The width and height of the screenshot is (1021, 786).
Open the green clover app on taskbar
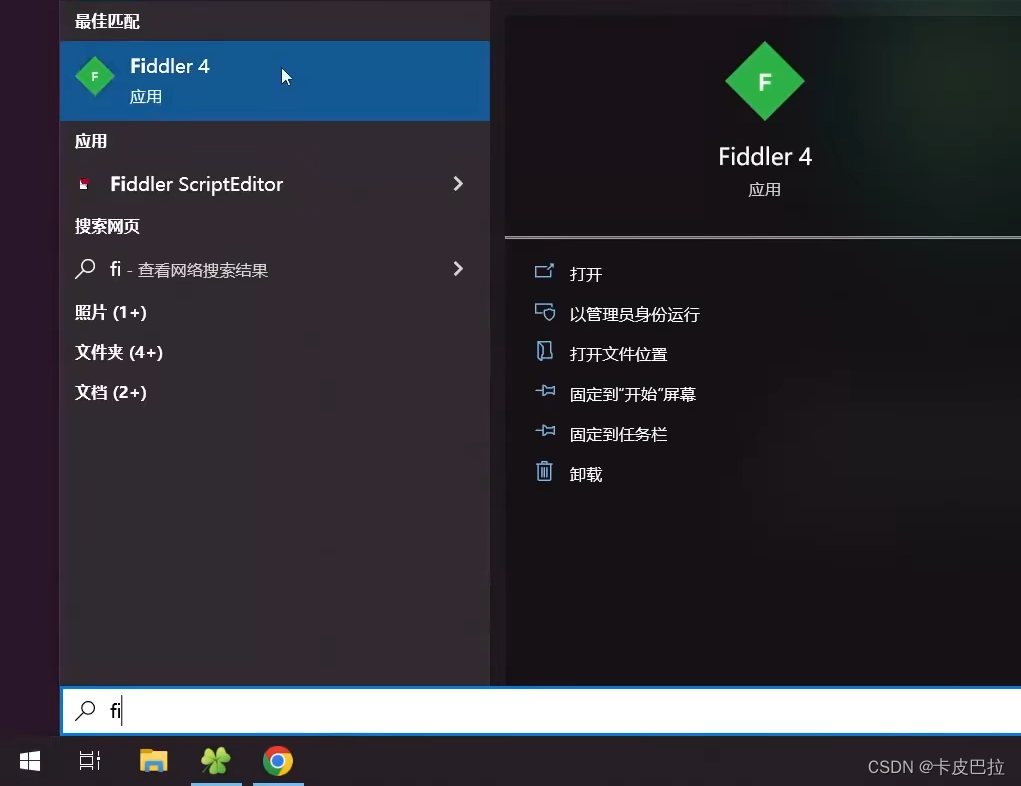click(216, 761)
